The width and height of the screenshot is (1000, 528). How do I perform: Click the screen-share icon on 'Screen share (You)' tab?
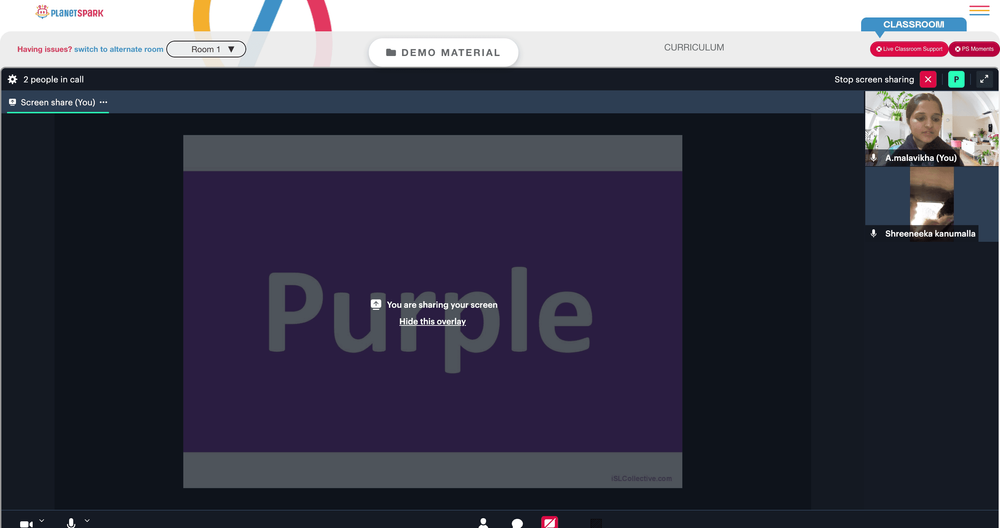coord(12,102)
